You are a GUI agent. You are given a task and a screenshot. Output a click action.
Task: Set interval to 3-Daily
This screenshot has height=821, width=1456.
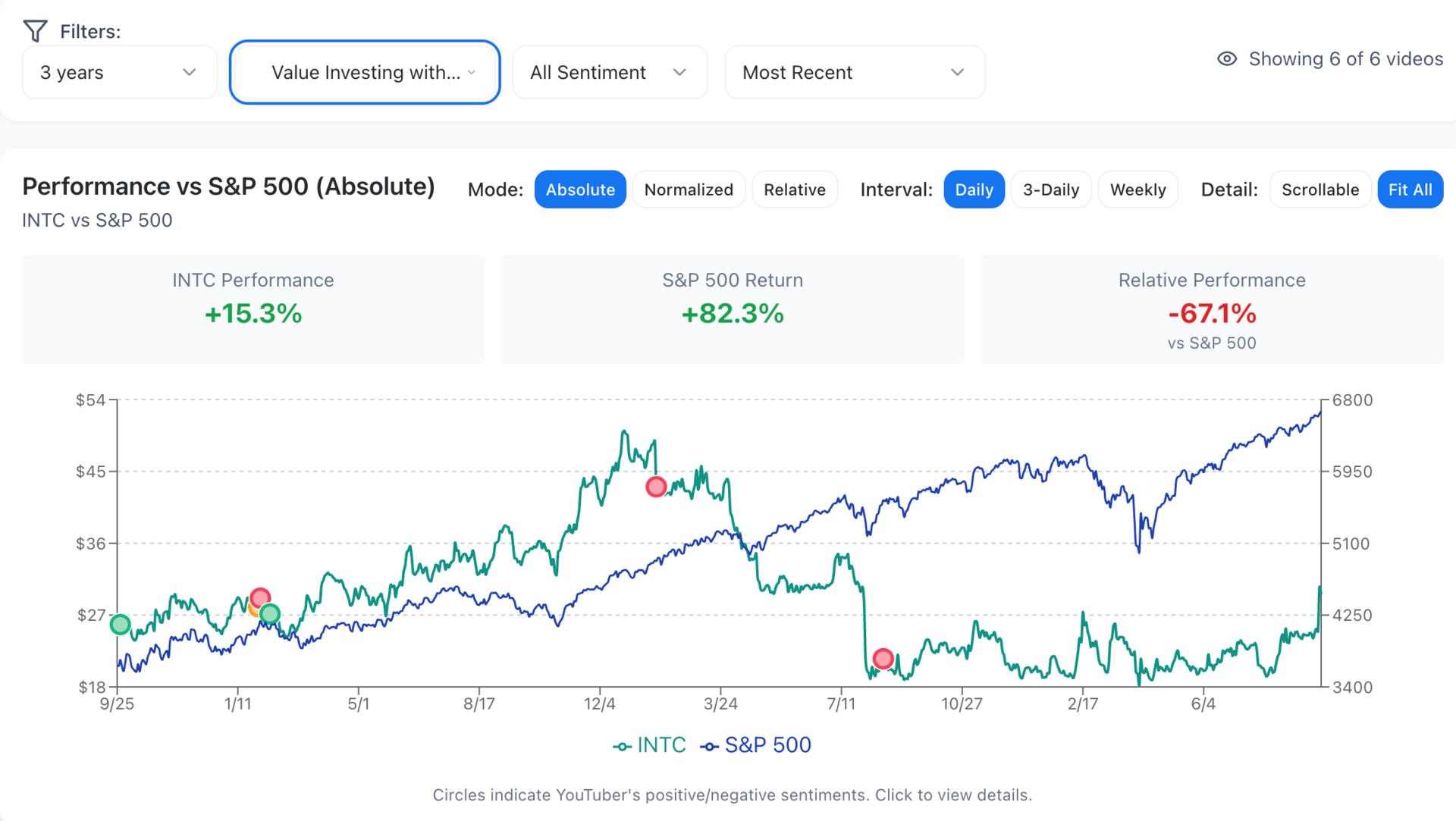click(x=1050, y=190)
